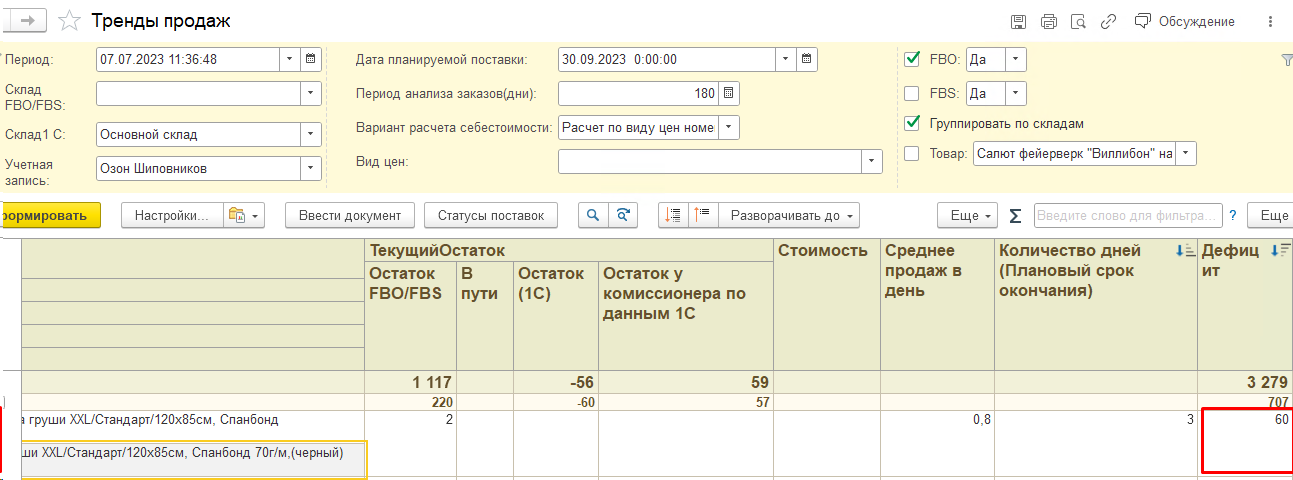Click the Ввести документ button
Viewport: 1293px width, 480px height.
coord(349,215)
